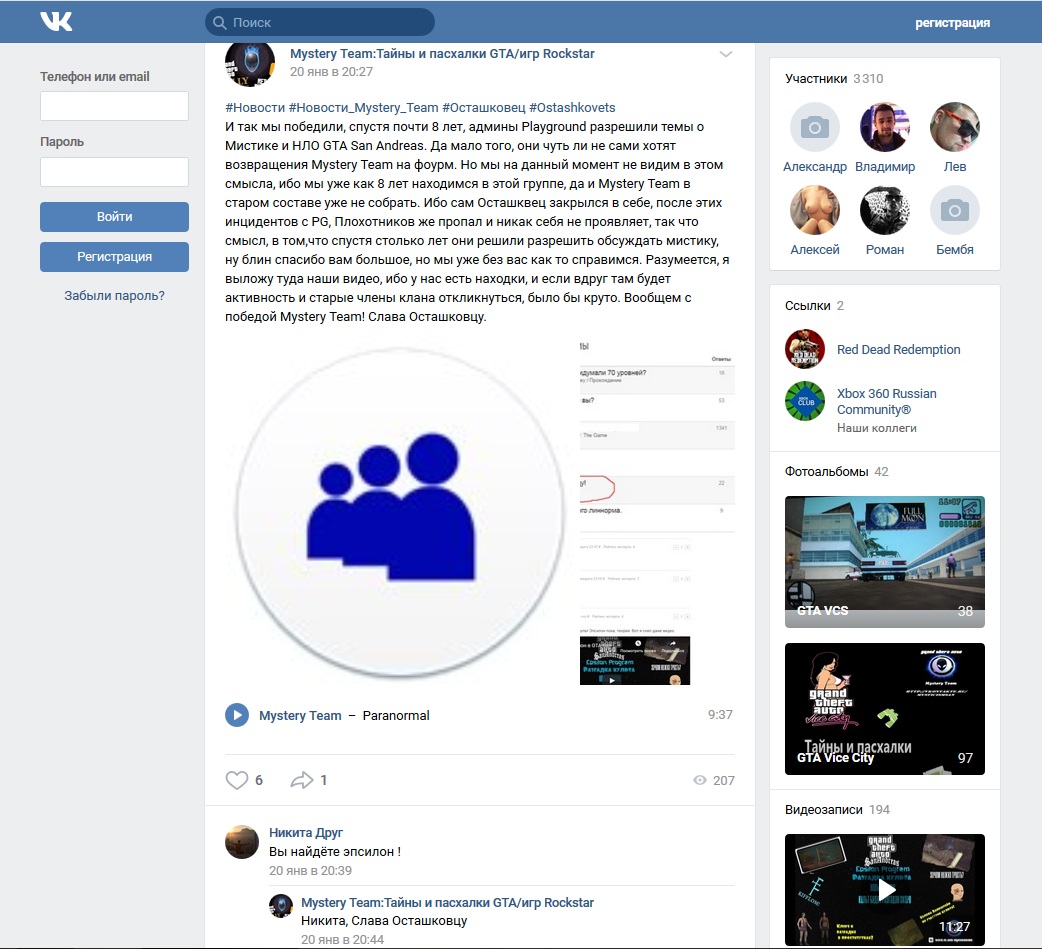The width and height of the screenshot is (1042, 949).
Task: Open Xbox 360 Russian Community icon
Action: click(805, 401)
